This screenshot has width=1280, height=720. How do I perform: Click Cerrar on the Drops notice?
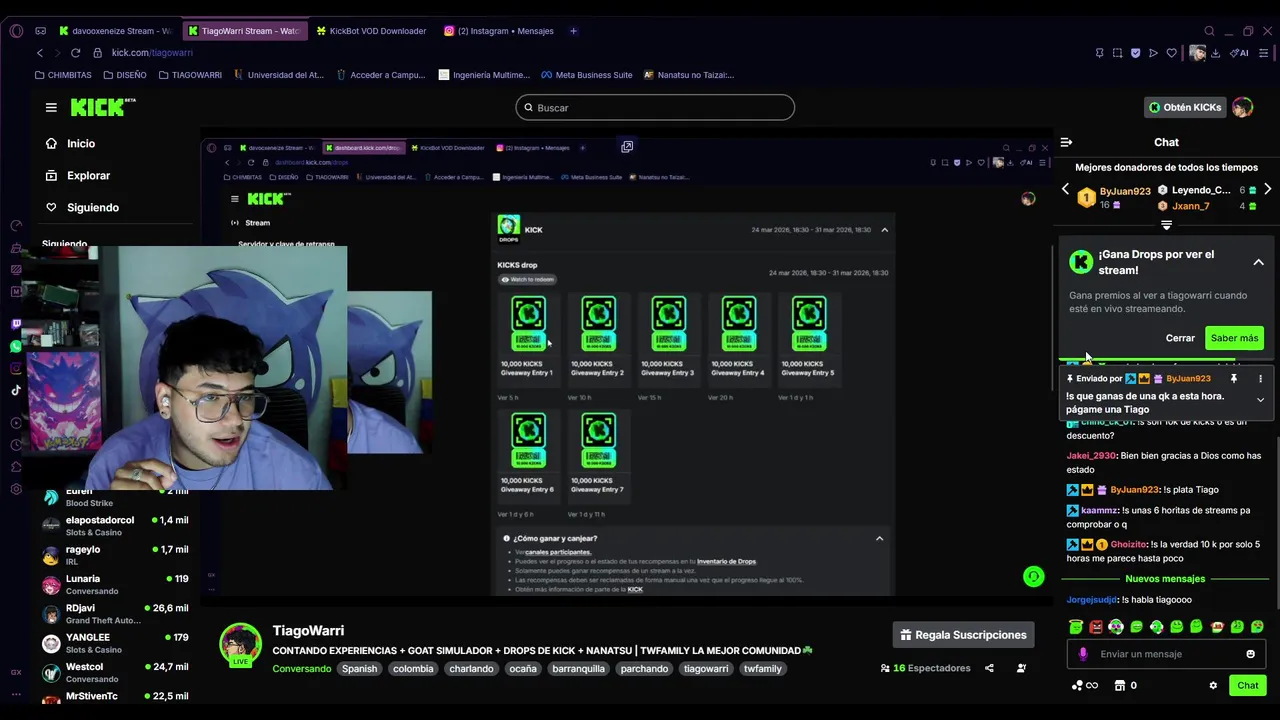click(x=1180, y=338)
